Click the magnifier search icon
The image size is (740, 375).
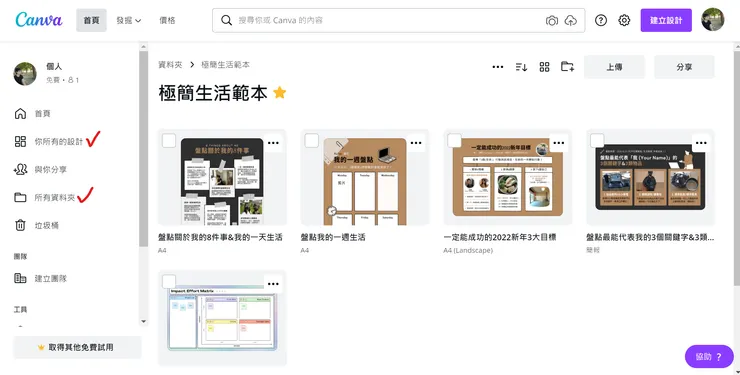[227, 20]
